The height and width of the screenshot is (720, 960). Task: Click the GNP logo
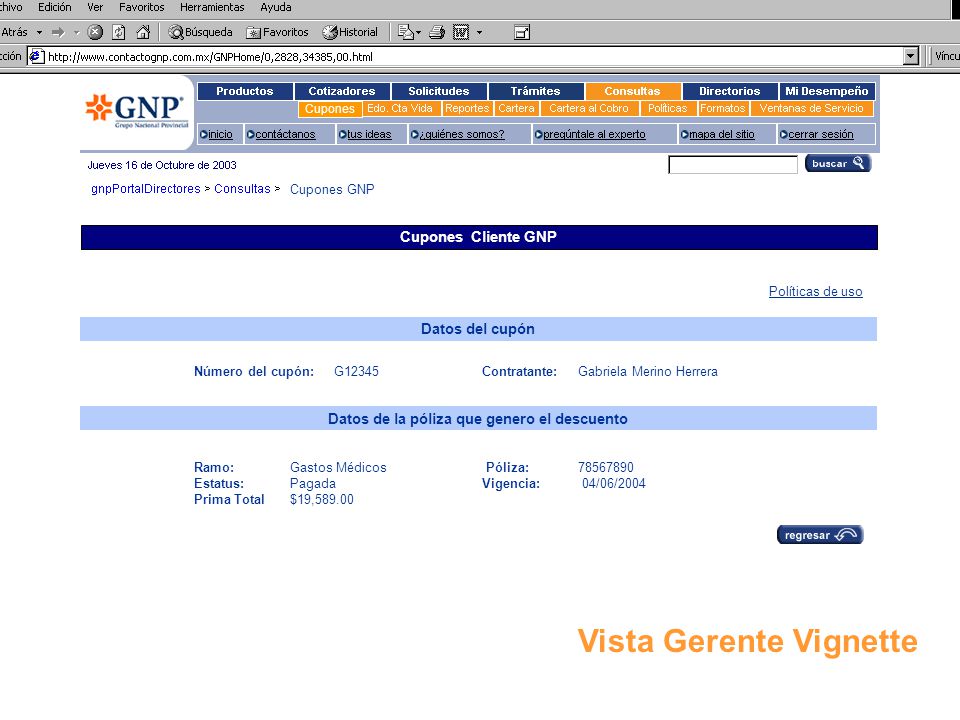tap(137, 110)
